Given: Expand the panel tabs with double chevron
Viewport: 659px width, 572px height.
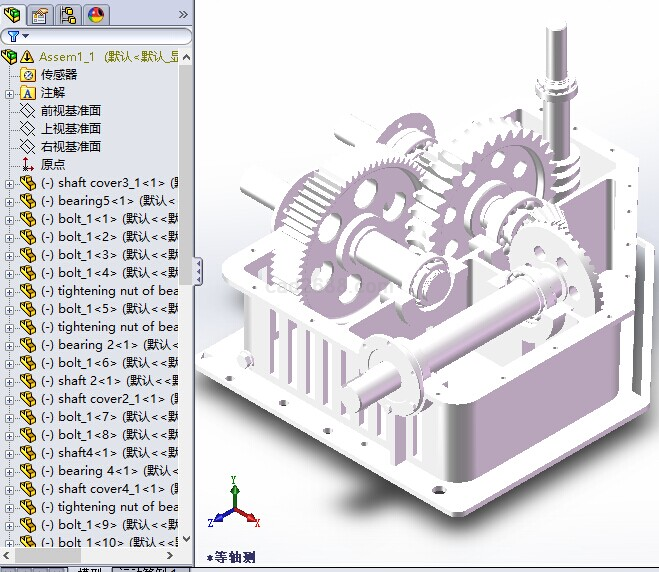Looking at the screenshot, I should [182, 14].
